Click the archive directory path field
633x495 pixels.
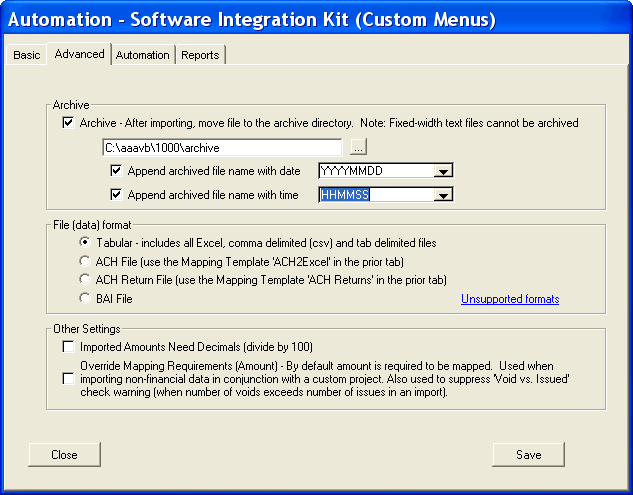(222, 147)
